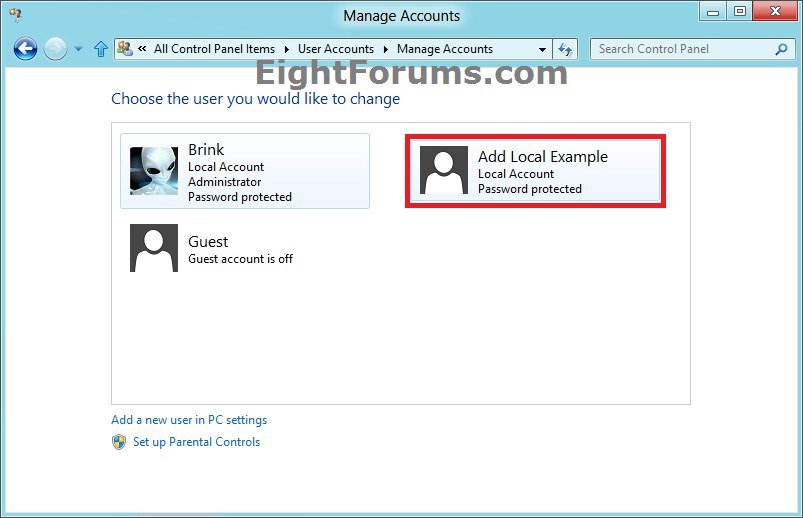
Task: Click Brink's 'Administrator' label
Action: point(224,182)
